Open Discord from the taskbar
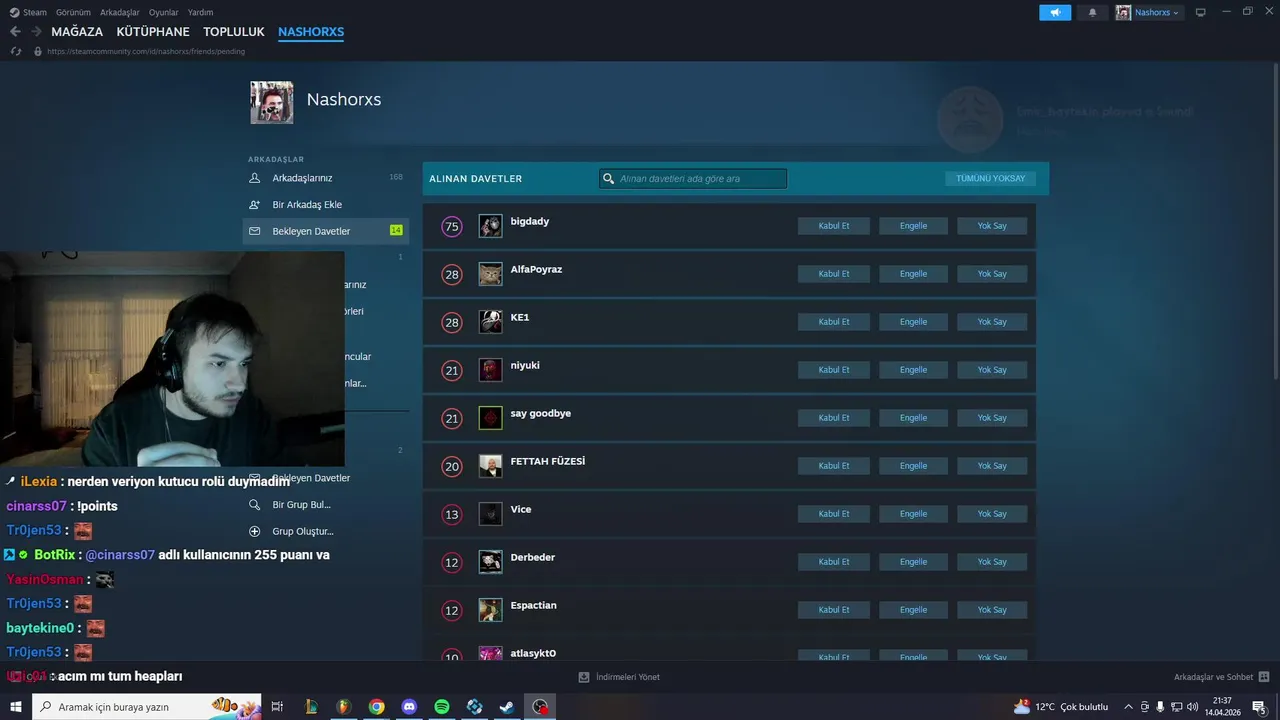Viewport: 1280px width, 720px height. [409, 707]
